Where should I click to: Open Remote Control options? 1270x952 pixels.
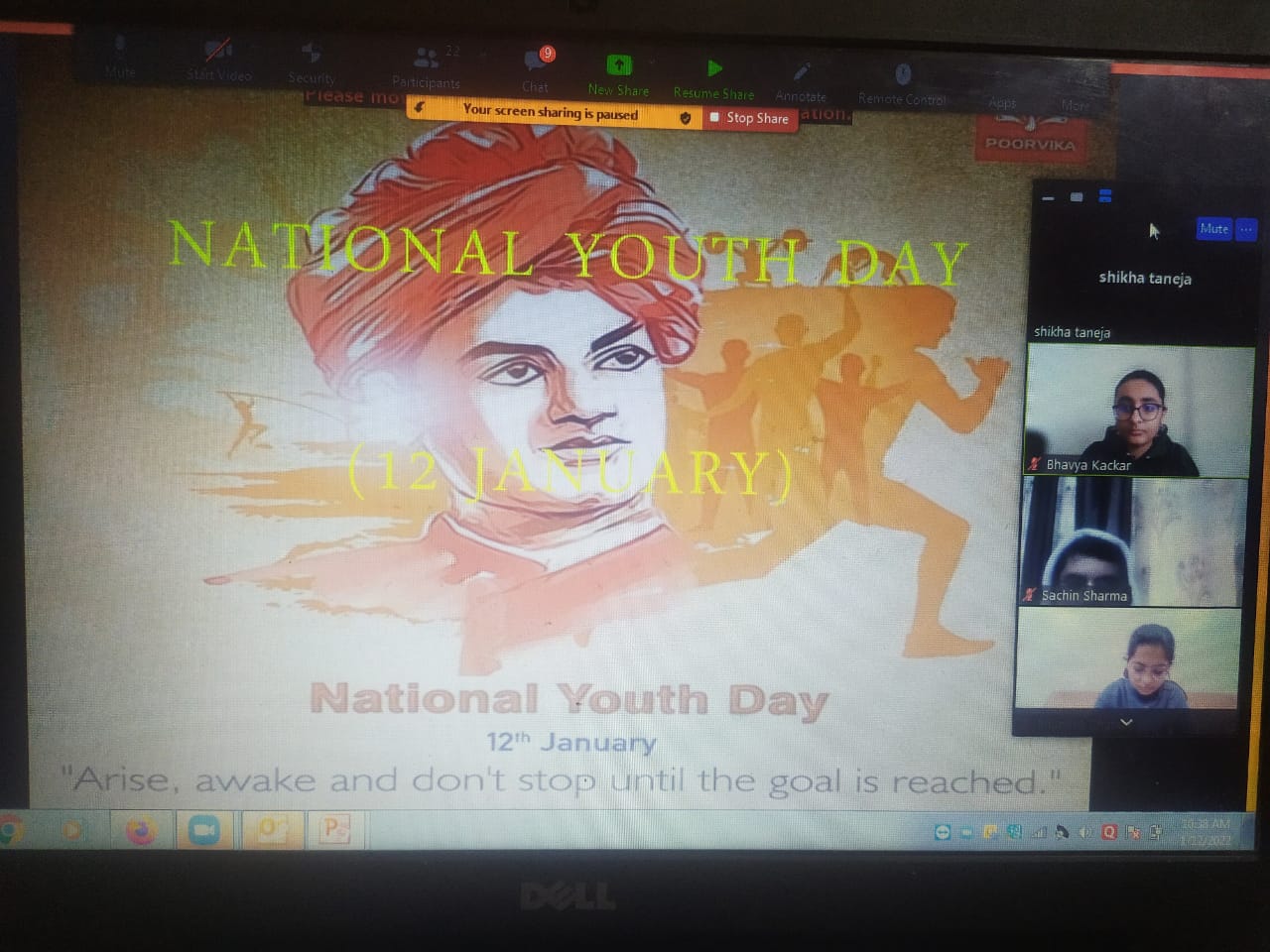point(903,75)
